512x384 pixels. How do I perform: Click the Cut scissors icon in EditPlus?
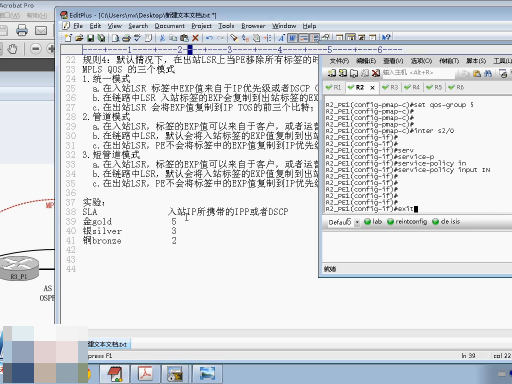(162, 38)
